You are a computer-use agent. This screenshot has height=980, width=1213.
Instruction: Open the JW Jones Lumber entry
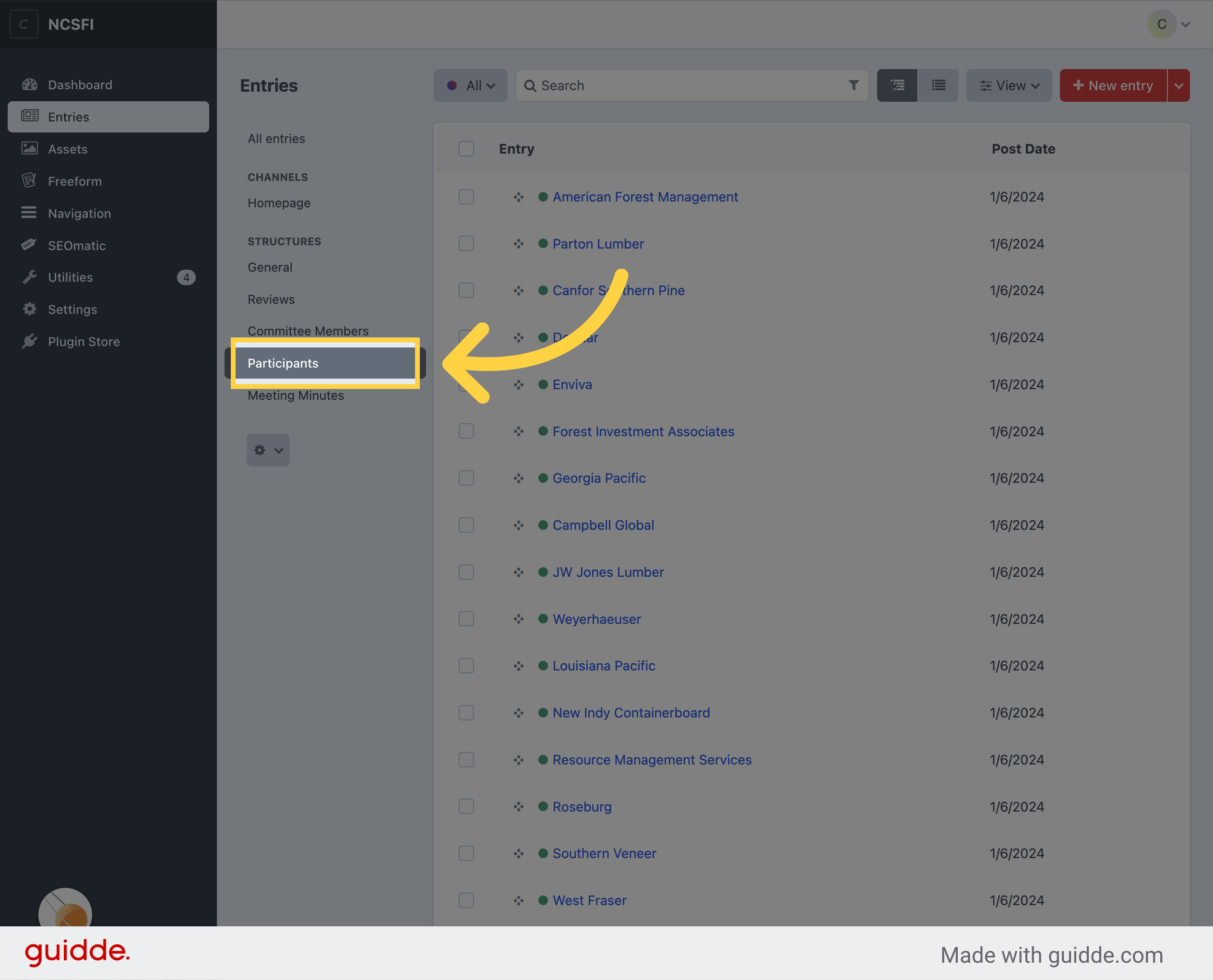(x=608, y=572)
